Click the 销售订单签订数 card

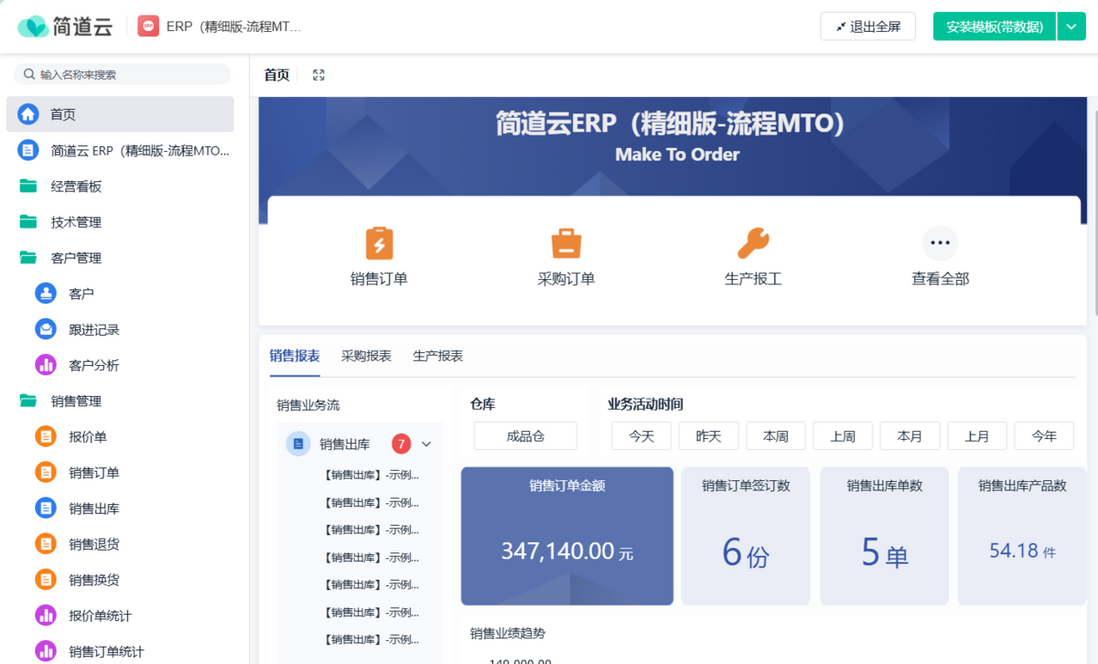[x=746, y=536]
